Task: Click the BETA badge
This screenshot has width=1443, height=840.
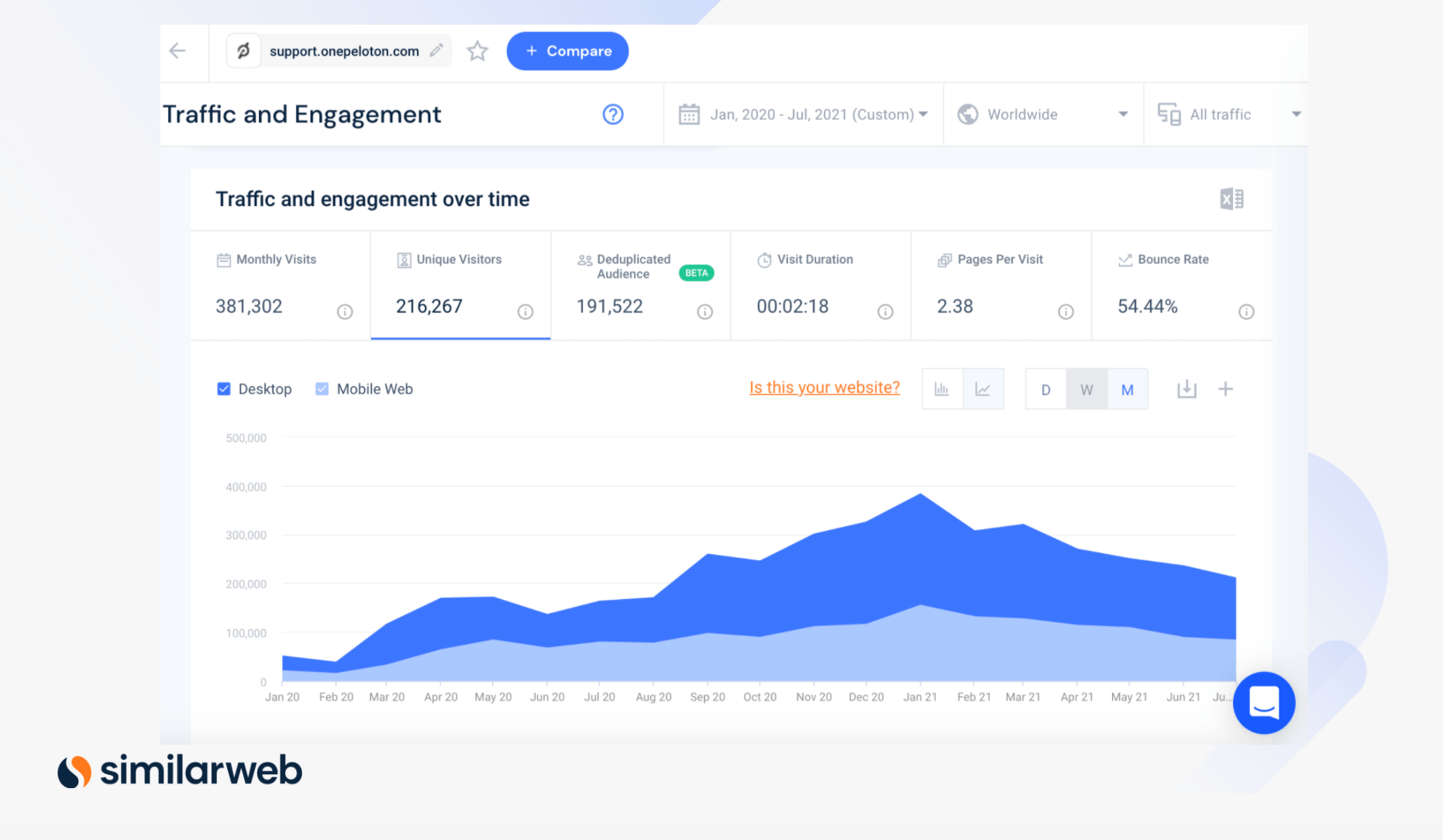Action: 696,273
